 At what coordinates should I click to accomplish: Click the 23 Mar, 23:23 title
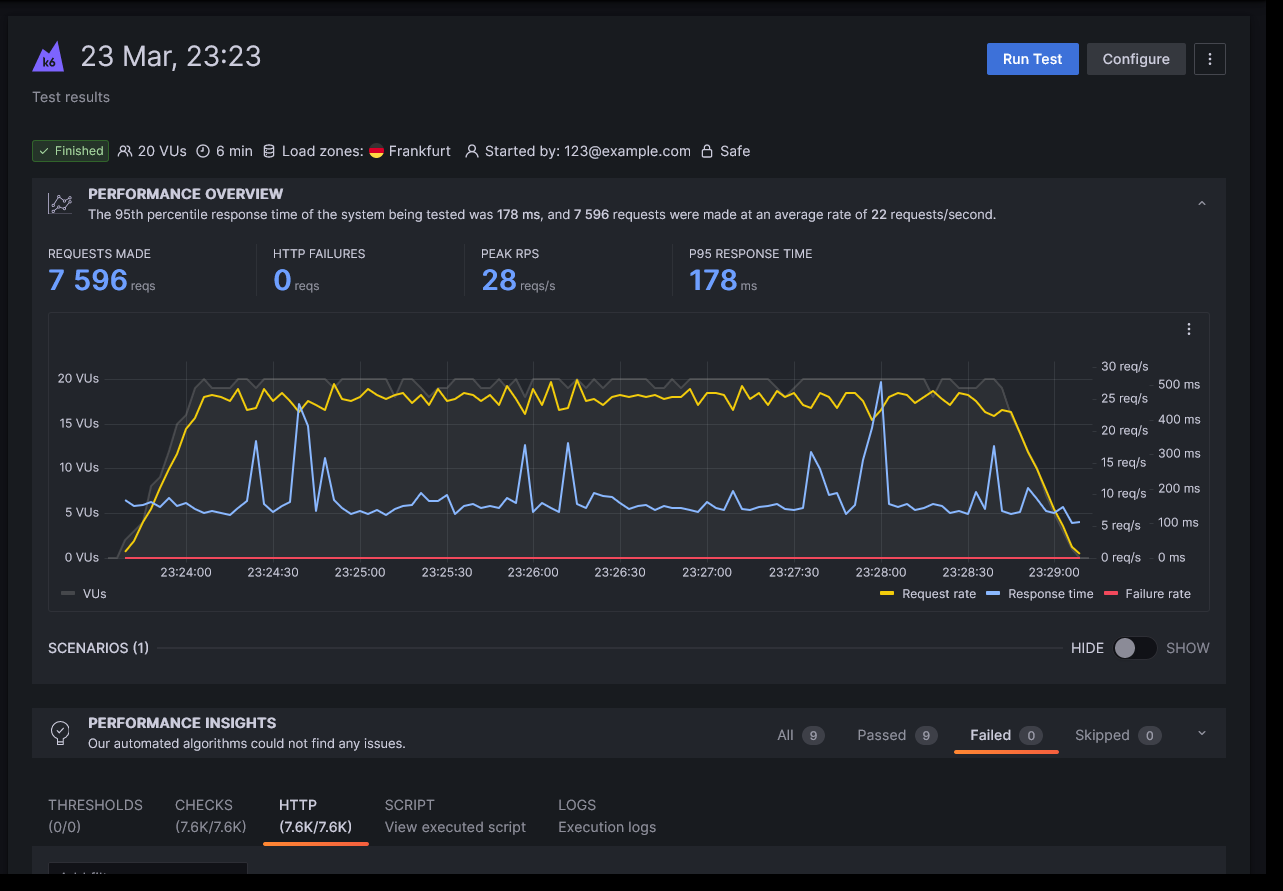pos(171,56)
